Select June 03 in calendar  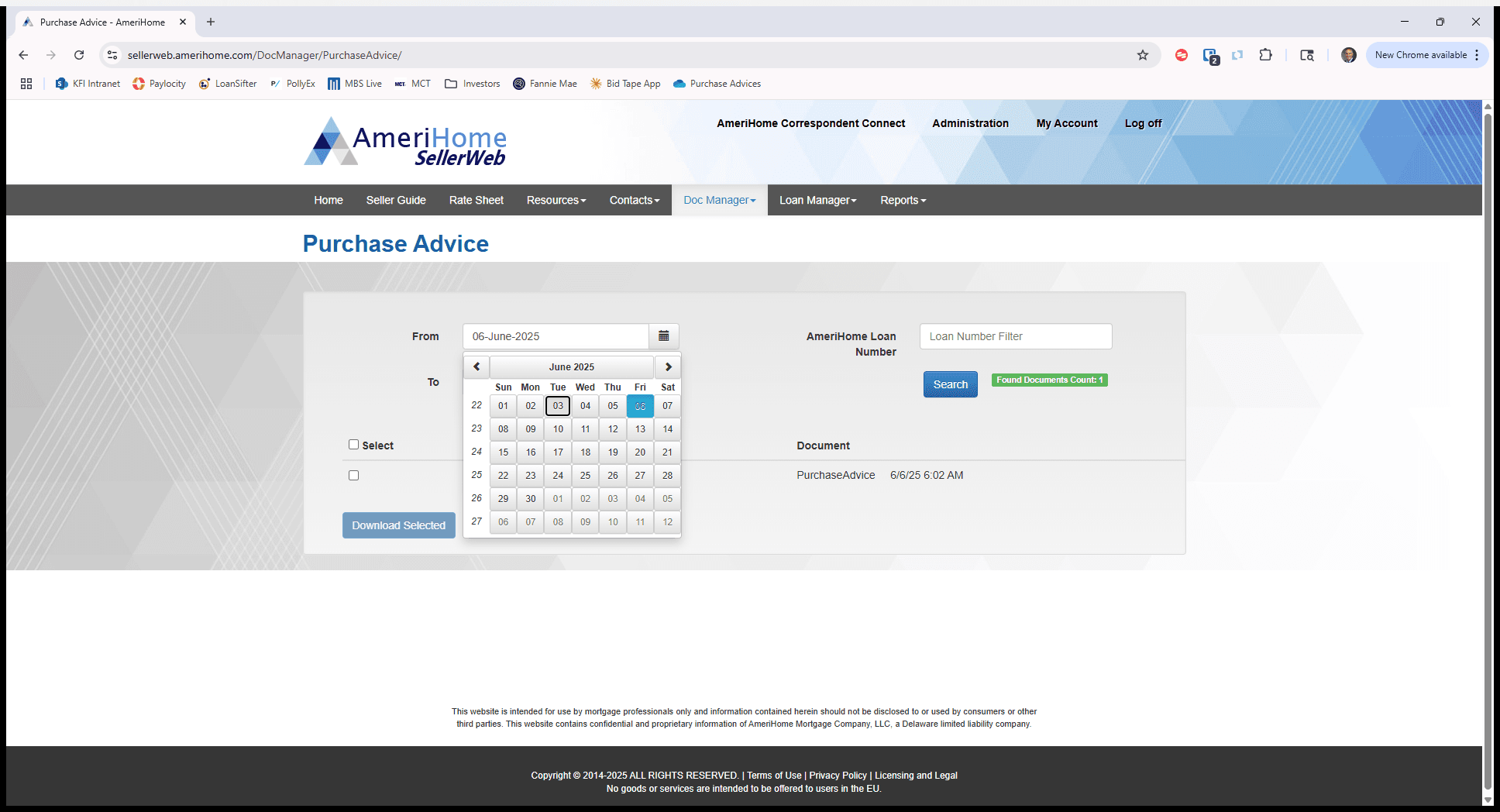point(558,406)
